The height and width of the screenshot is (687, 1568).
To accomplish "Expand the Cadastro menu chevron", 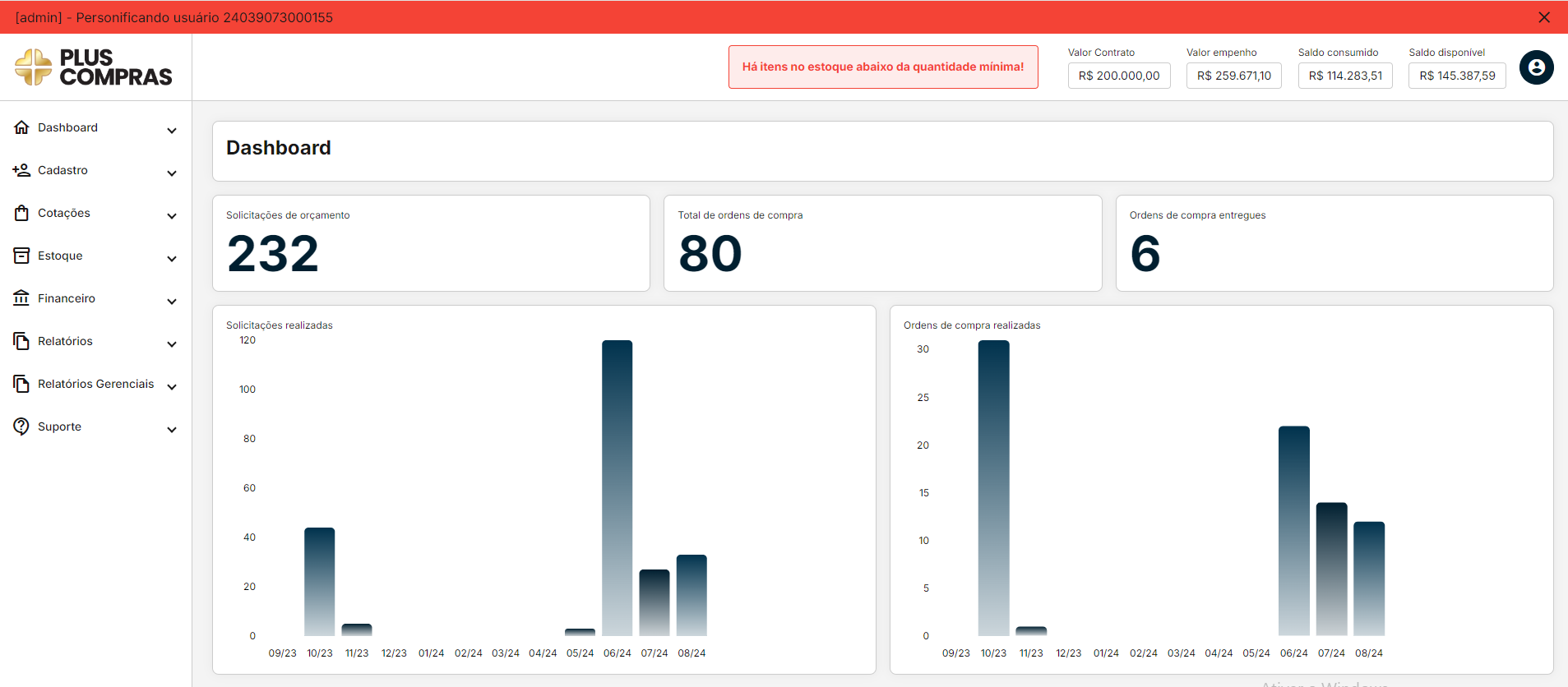I will [x=172, y=173].
